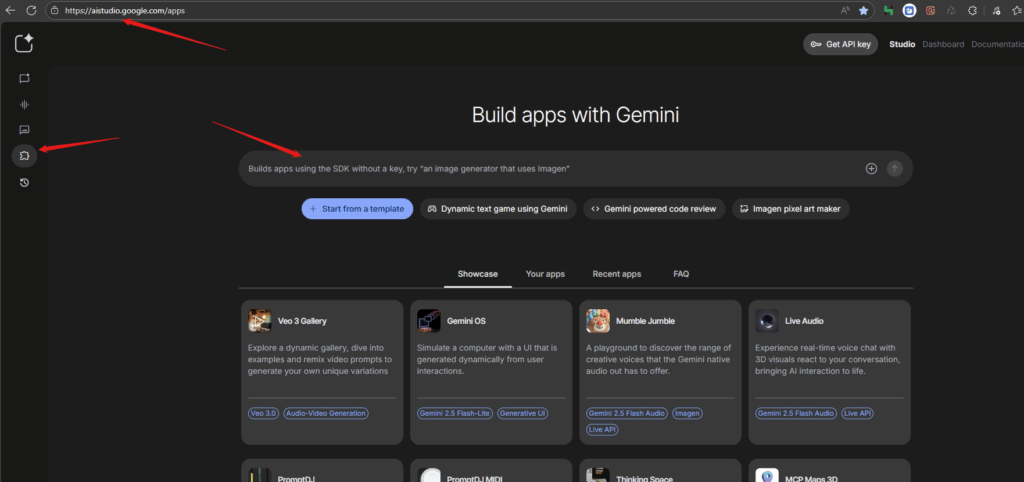The width and height of the screenshot is (1024, 482).
Task: Click Start from a template
Action: click(357, 209)
